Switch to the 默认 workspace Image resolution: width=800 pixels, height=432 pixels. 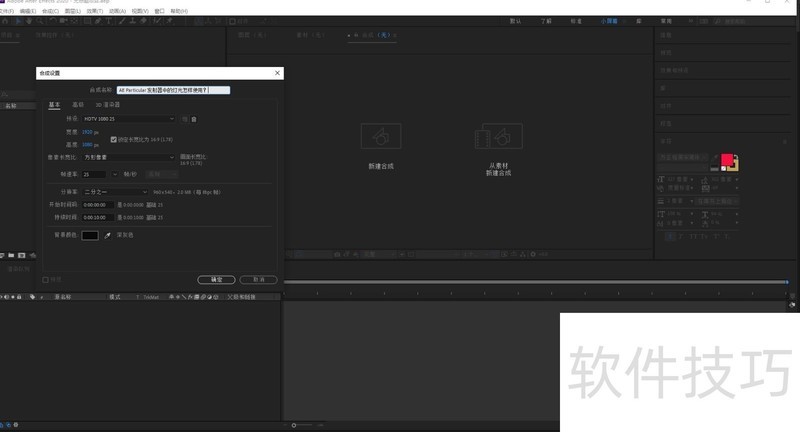[x=515, y=21]
